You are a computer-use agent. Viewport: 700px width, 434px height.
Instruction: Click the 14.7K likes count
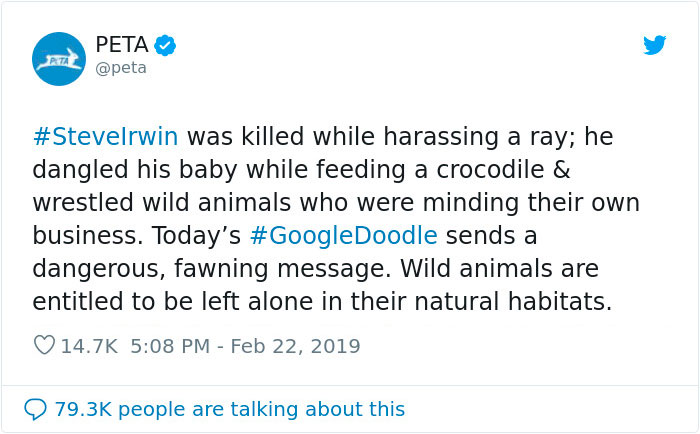(89, 346)
